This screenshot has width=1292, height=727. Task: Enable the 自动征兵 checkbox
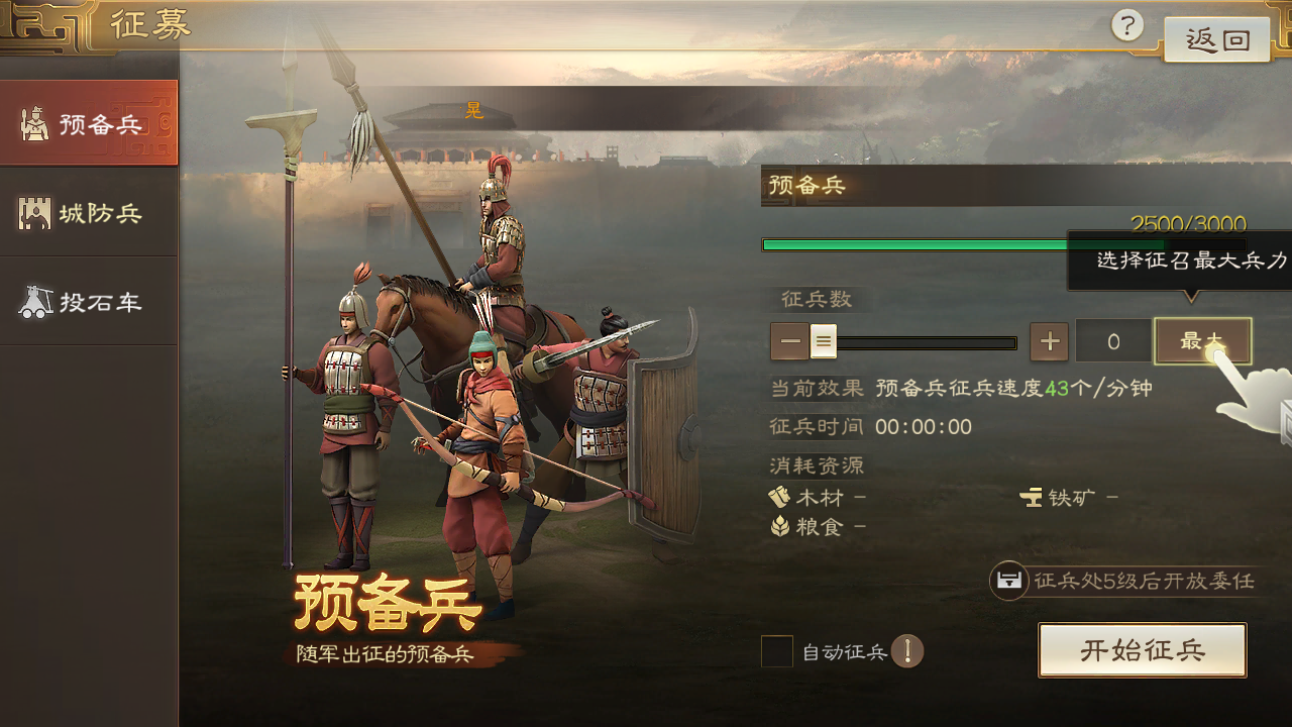[x=777, y=651]
